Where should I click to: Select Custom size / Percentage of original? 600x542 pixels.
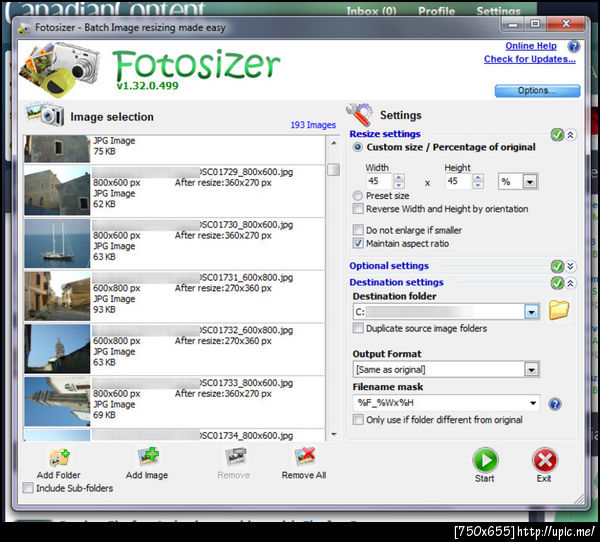(x=357, y=147)
